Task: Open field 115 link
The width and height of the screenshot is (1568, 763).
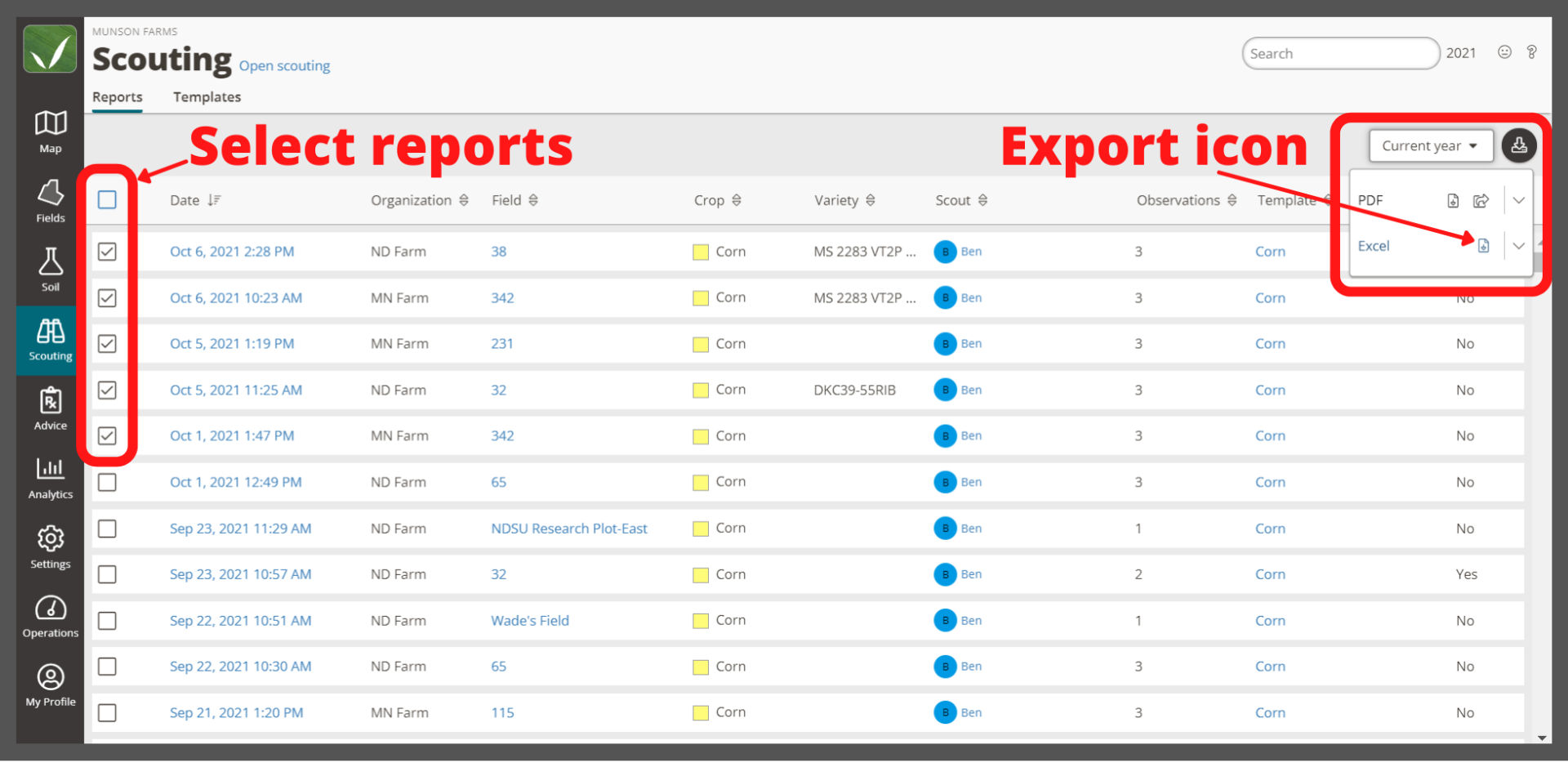Action: tap(502, 712)
